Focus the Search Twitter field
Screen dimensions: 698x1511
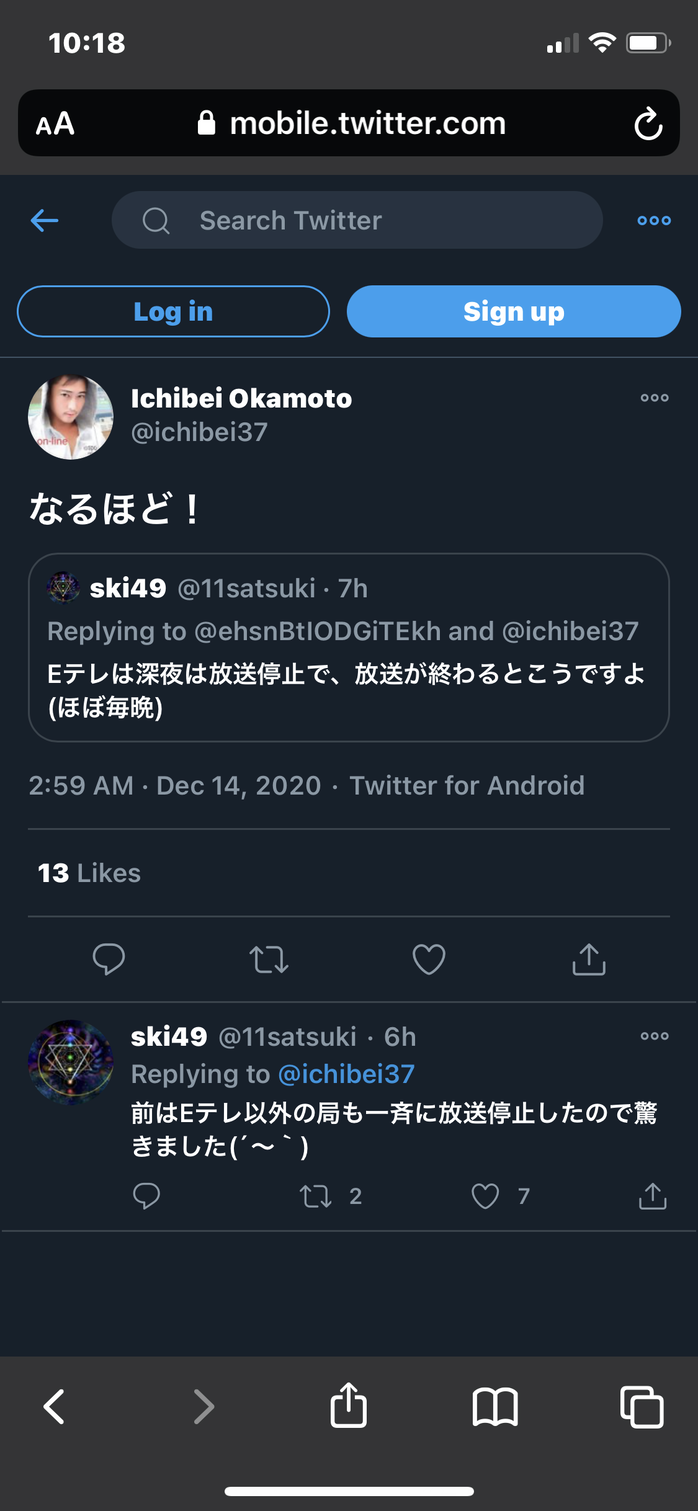point(357,220)
